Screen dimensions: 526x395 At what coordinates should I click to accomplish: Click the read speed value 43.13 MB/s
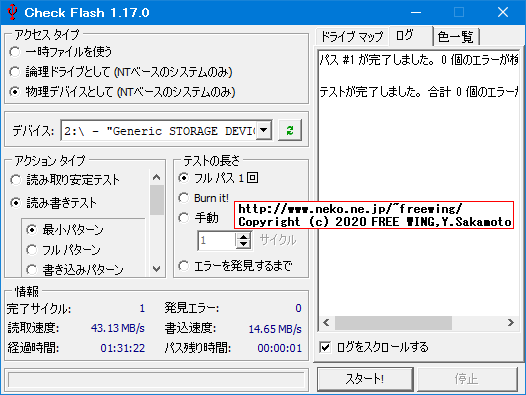pos(118,328)
